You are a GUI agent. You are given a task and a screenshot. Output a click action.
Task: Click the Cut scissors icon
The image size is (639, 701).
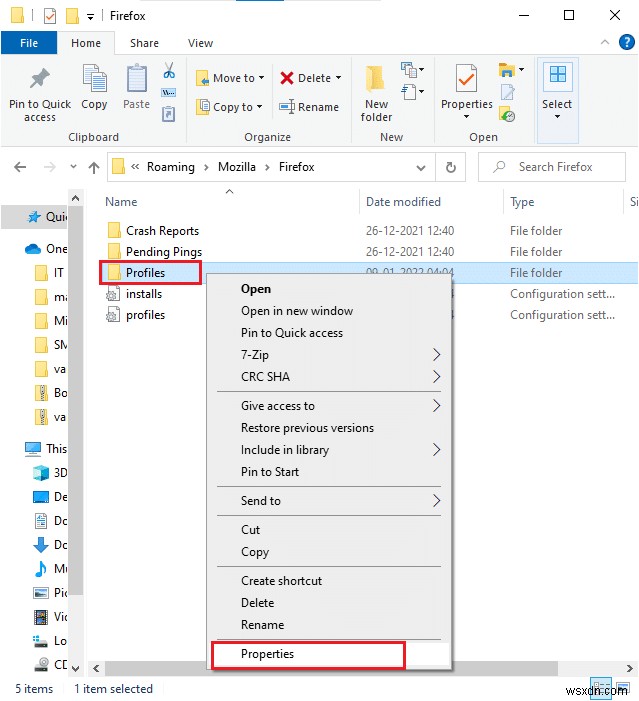click(169, 71)
